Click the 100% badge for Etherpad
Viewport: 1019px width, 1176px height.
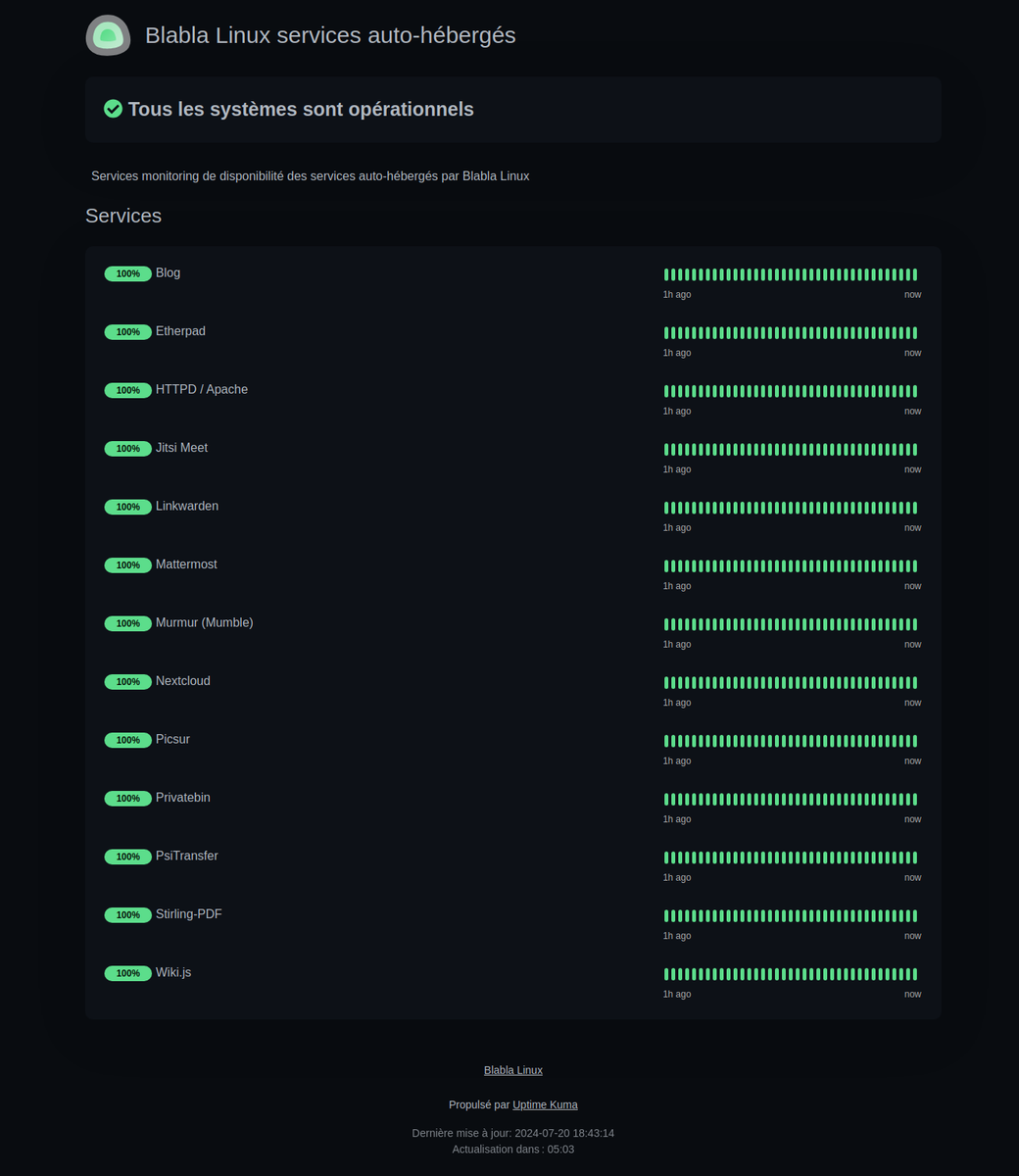(128, 332)
